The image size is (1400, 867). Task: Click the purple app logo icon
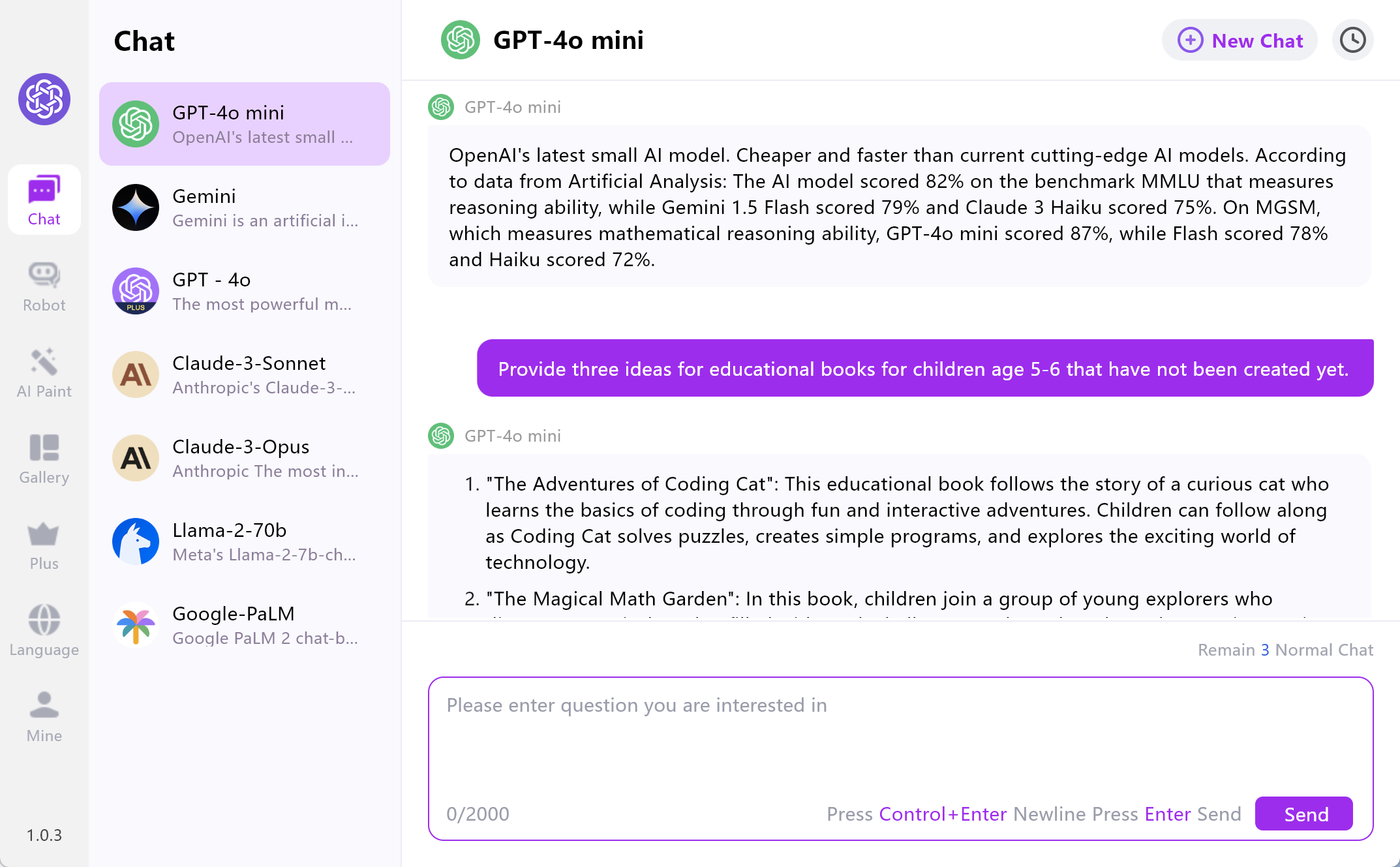click(44, 99)
